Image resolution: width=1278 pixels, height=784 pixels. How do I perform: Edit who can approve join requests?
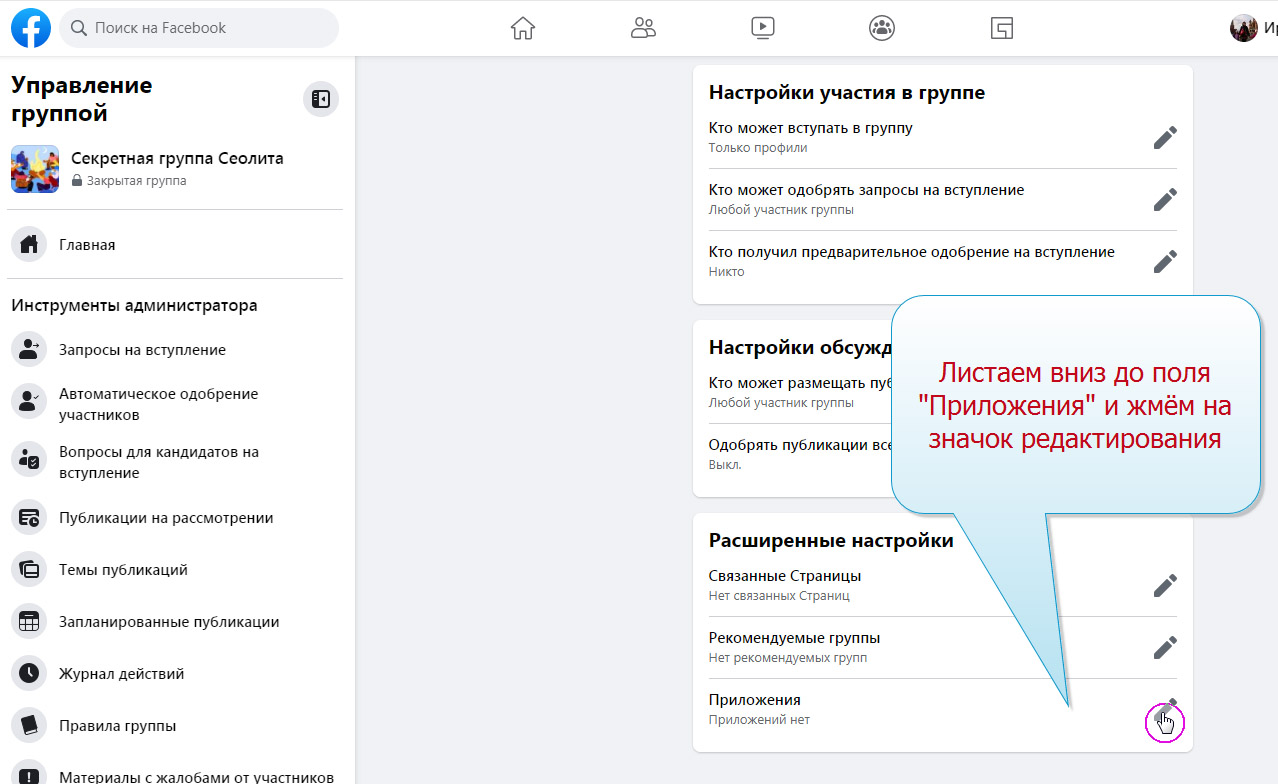tap(1164, 200)
